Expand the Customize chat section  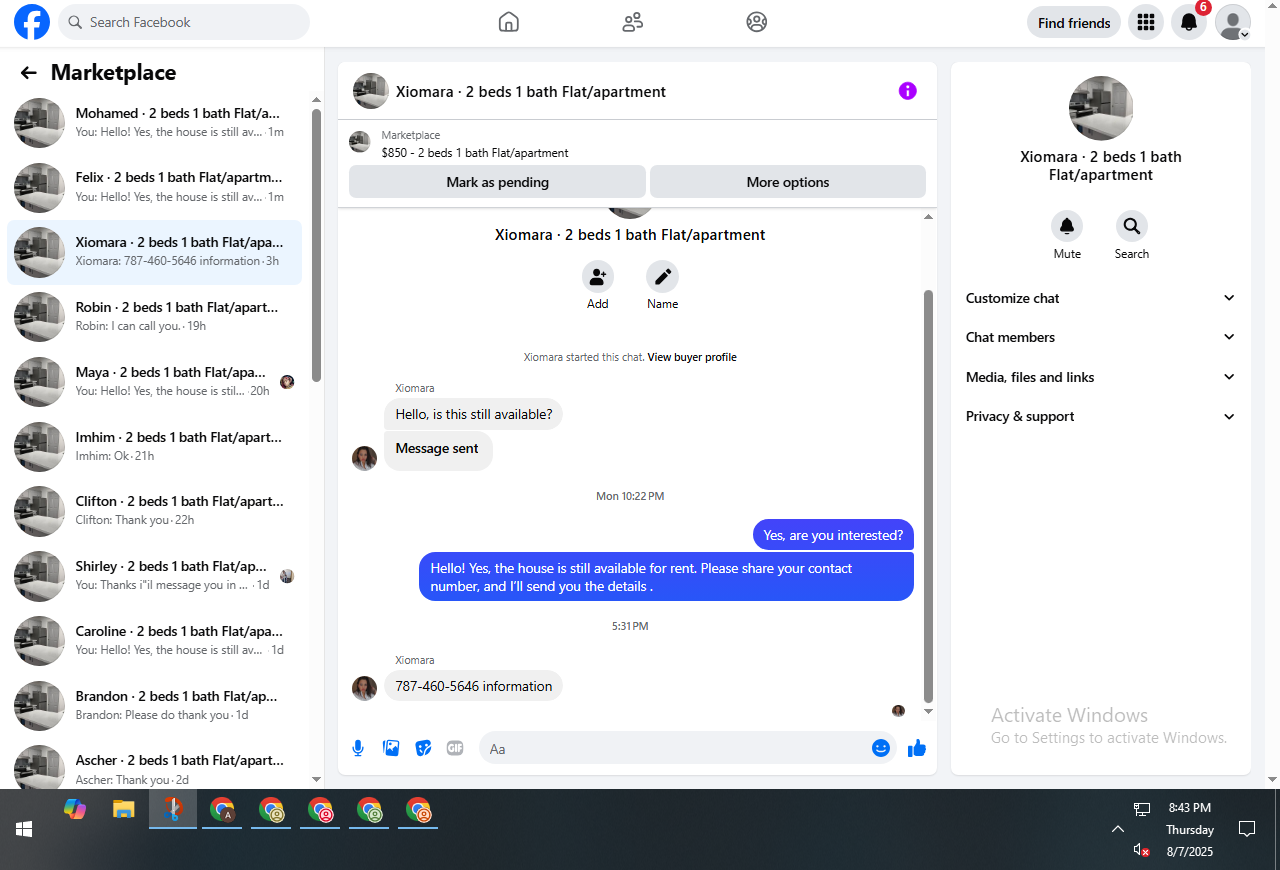tap(1101, 298)
